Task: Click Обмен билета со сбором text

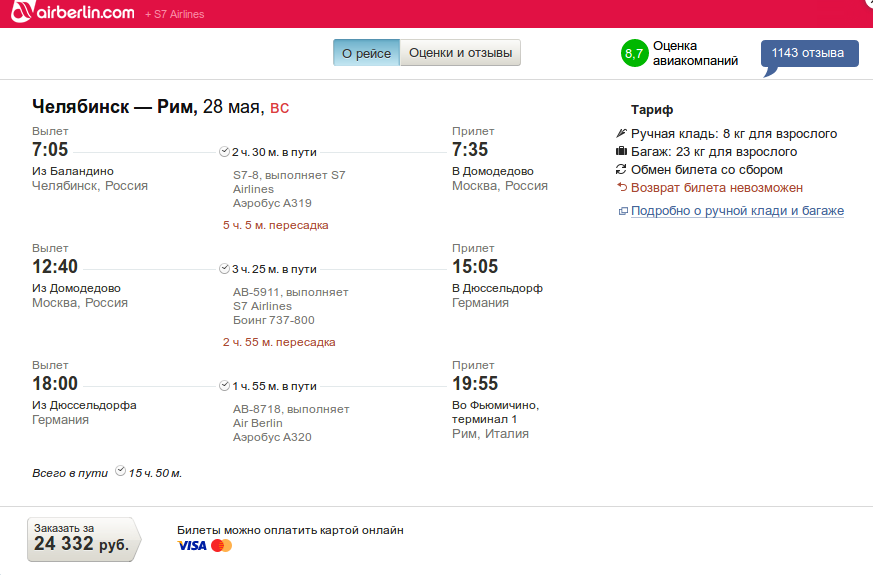Action: tap(707, 169)
